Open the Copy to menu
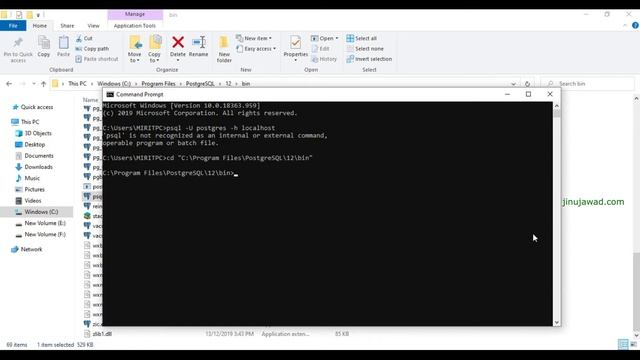Viewport: 640px width, 360px height. (x=155, y=49)
